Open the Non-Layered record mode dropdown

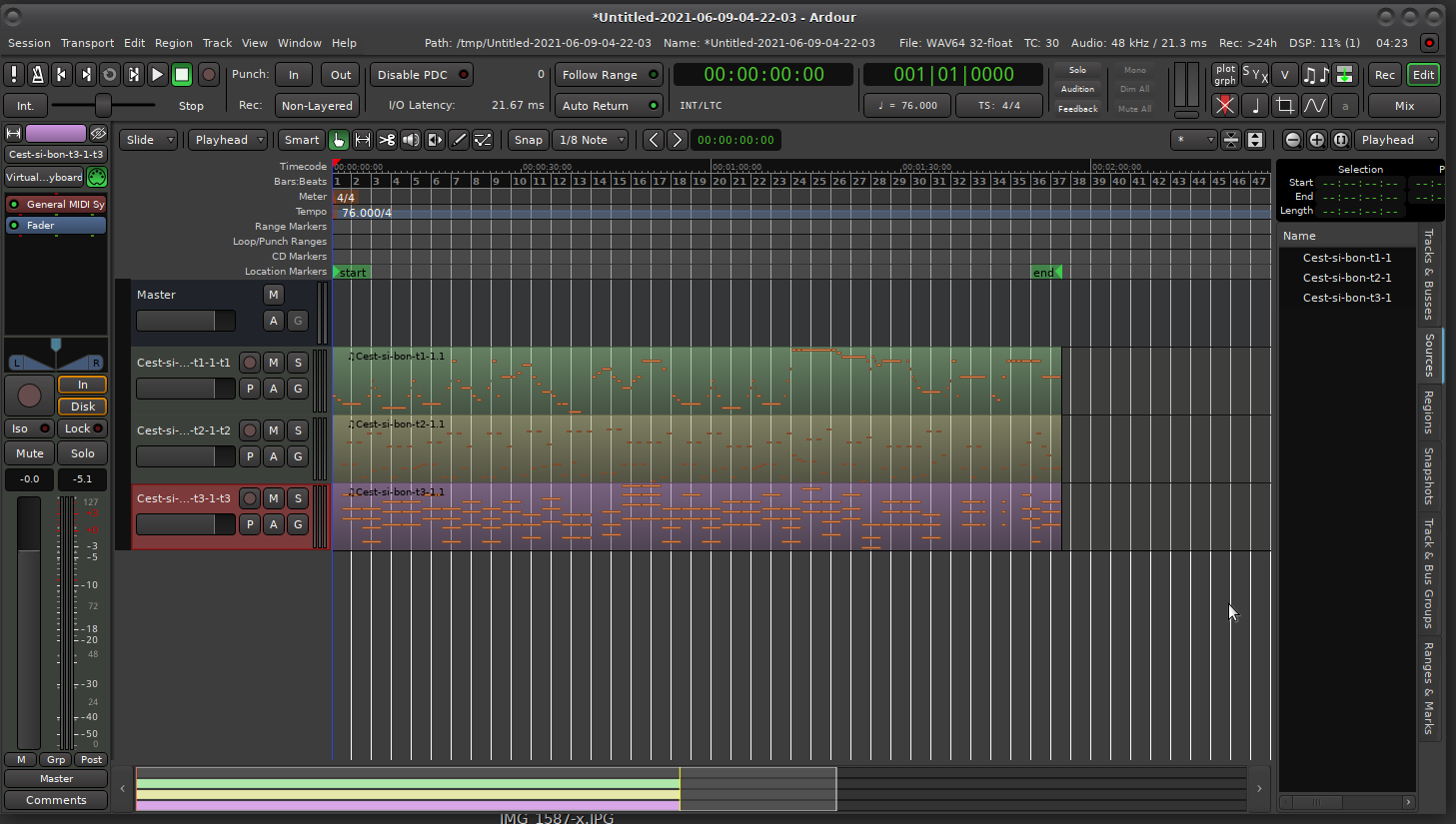pos(317,106)
